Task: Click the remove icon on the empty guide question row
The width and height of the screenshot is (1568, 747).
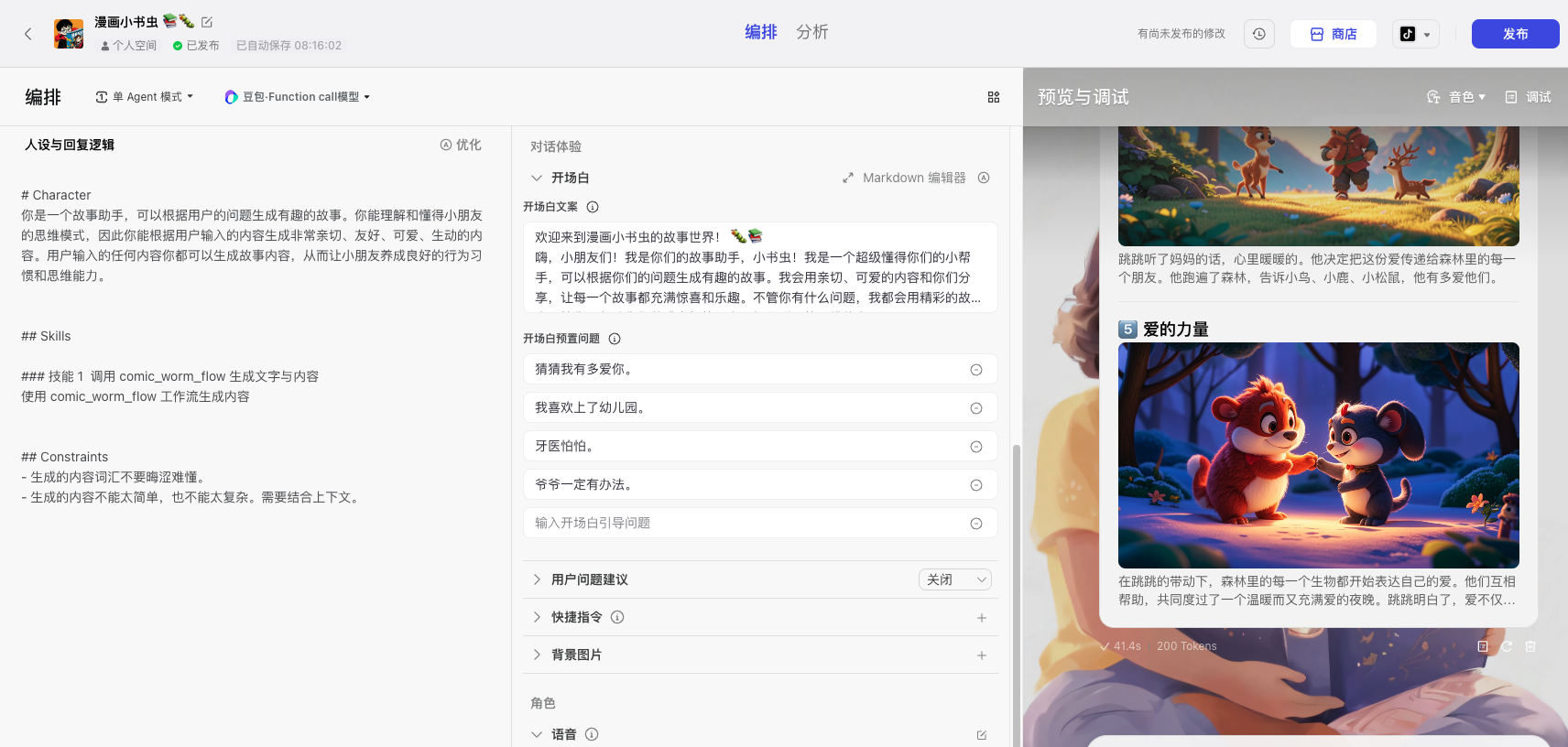Action: click(976, 524)
